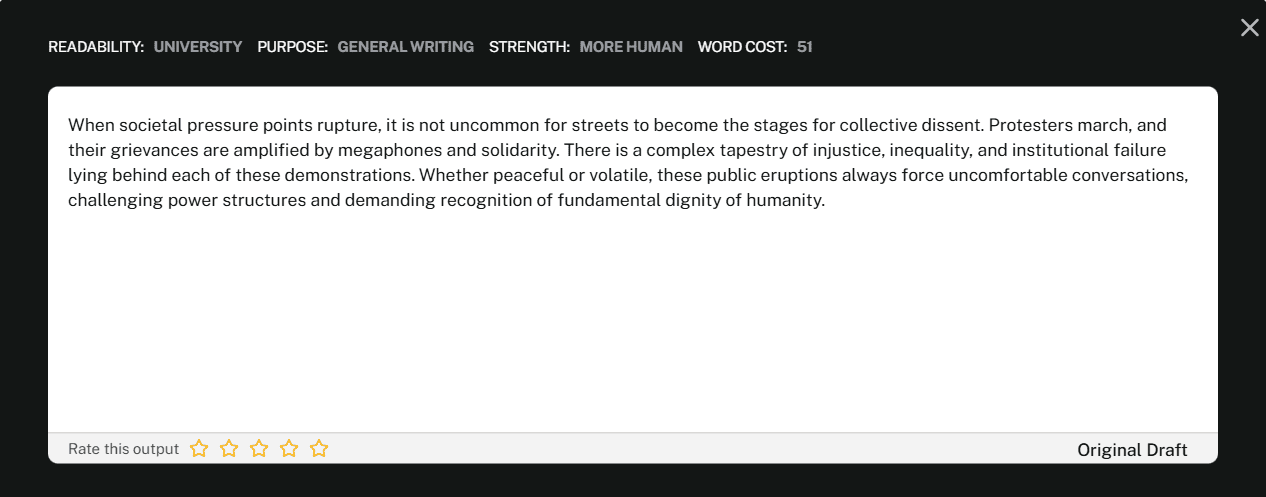
Task: Give the output a three-star rating
Action: coord(259,449)
